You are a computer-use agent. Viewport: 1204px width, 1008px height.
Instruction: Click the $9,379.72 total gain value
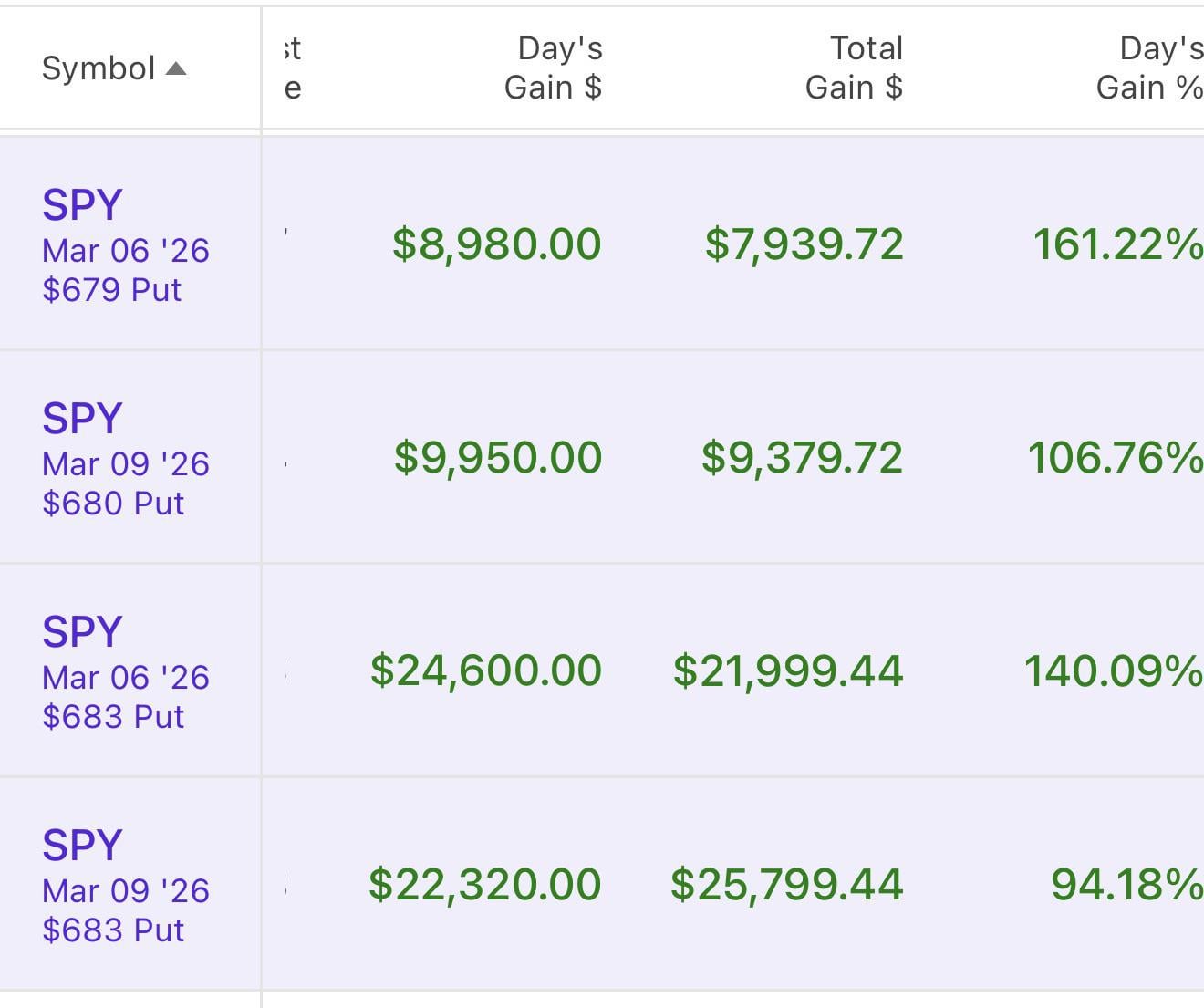tap(802, 458)
